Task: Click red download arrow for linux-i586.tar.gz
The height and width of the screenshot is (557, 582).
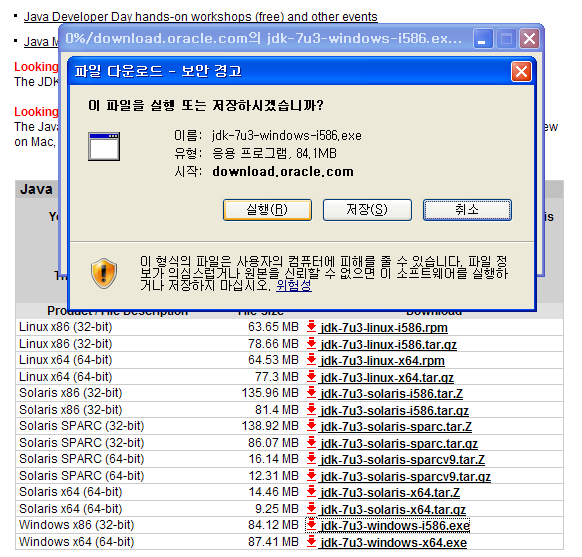Action: pyautogui.click(x=311, y=343)
